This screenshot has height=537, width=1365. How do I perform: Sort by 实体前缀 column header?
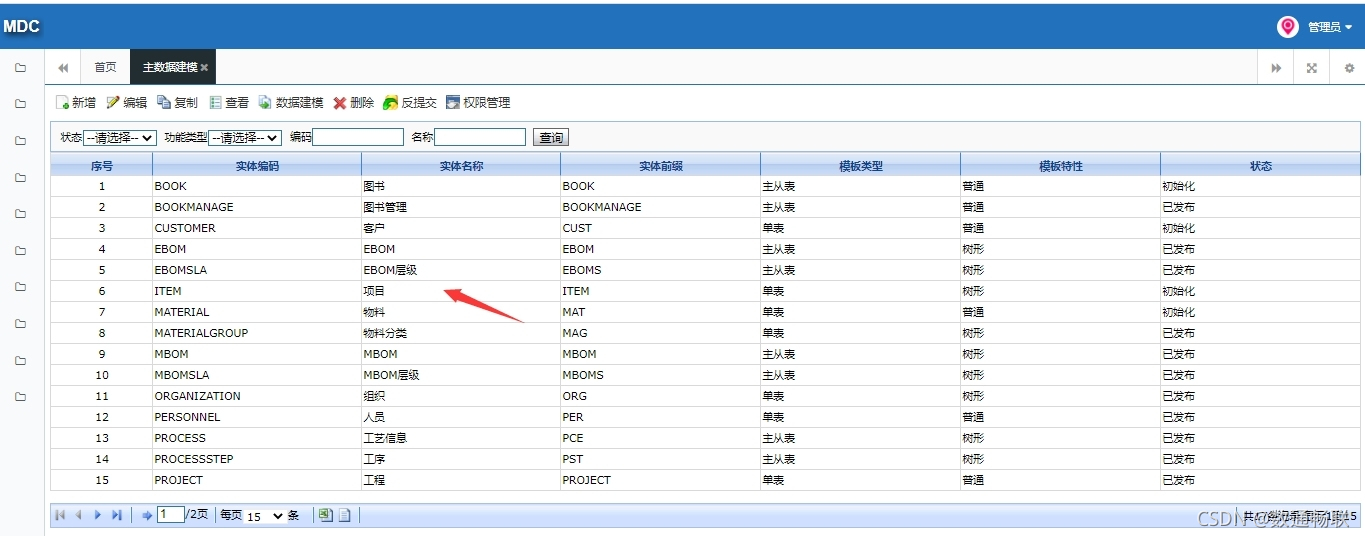[x=661, y=166]
